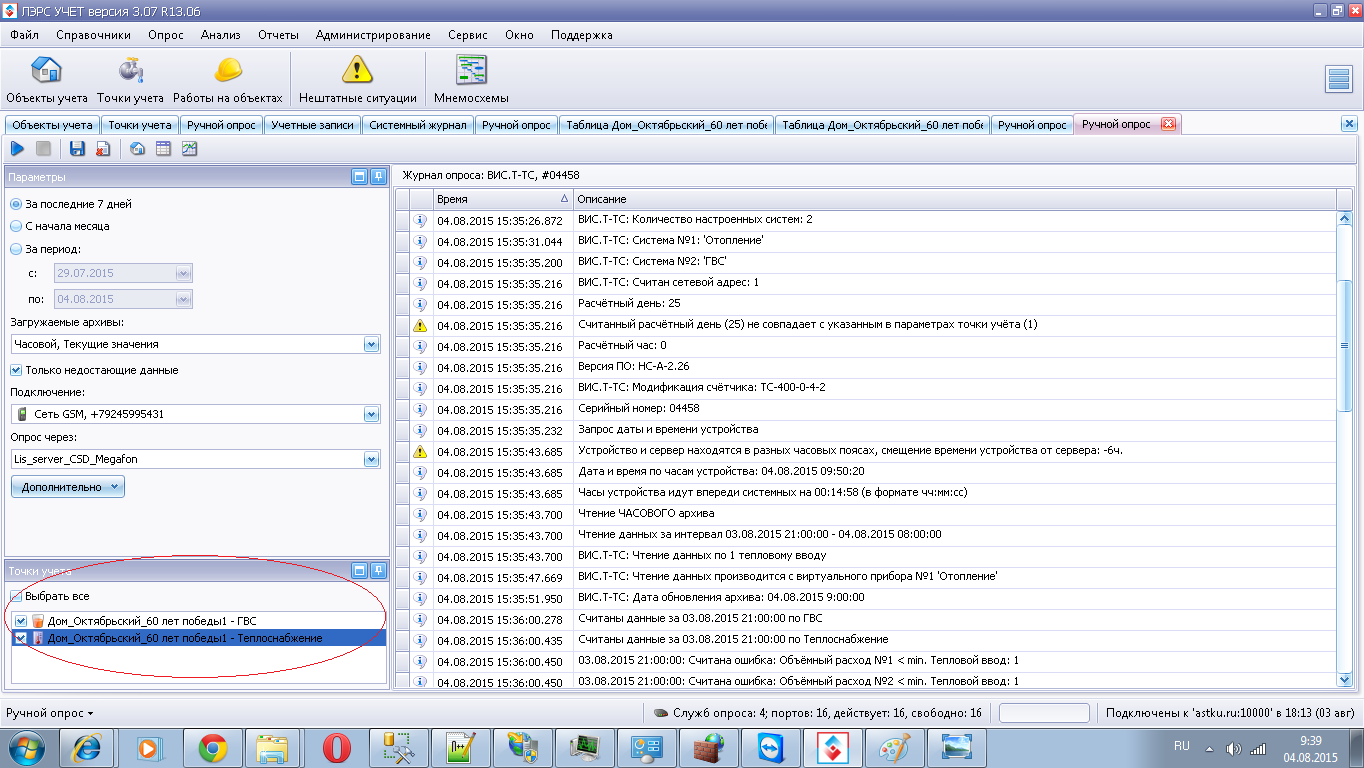The height and width of the screenshot is (768, 1364).
Task: Click the house icon in the poll toolbar
Action: [138, 149]
